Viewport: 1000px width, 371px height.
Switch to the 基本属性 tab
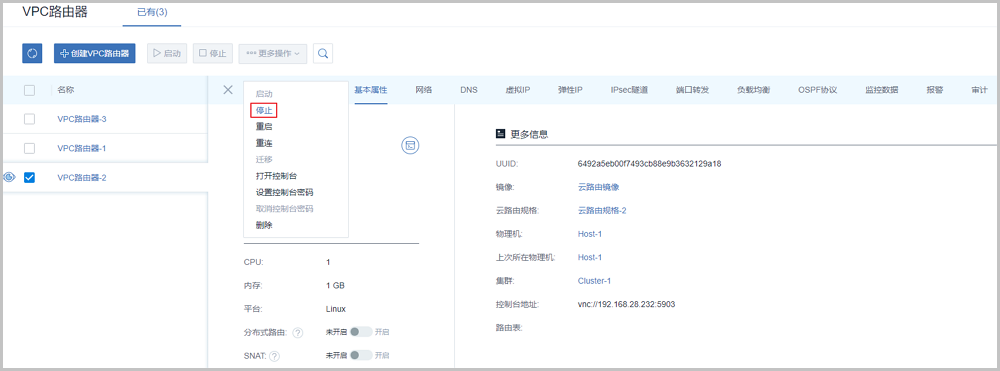pyautogui.click(x=371, y=90)
